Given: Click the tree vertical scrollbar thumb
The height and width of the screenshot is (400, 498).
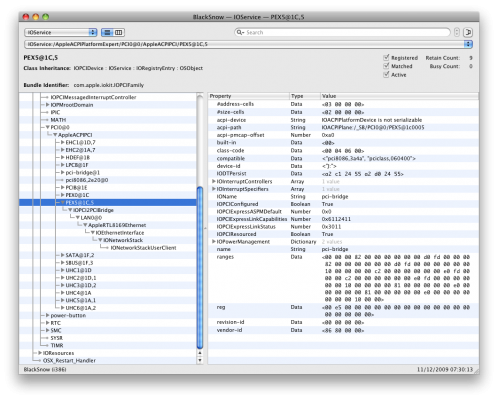Looking at the screenshot, I should coord(200,268).
